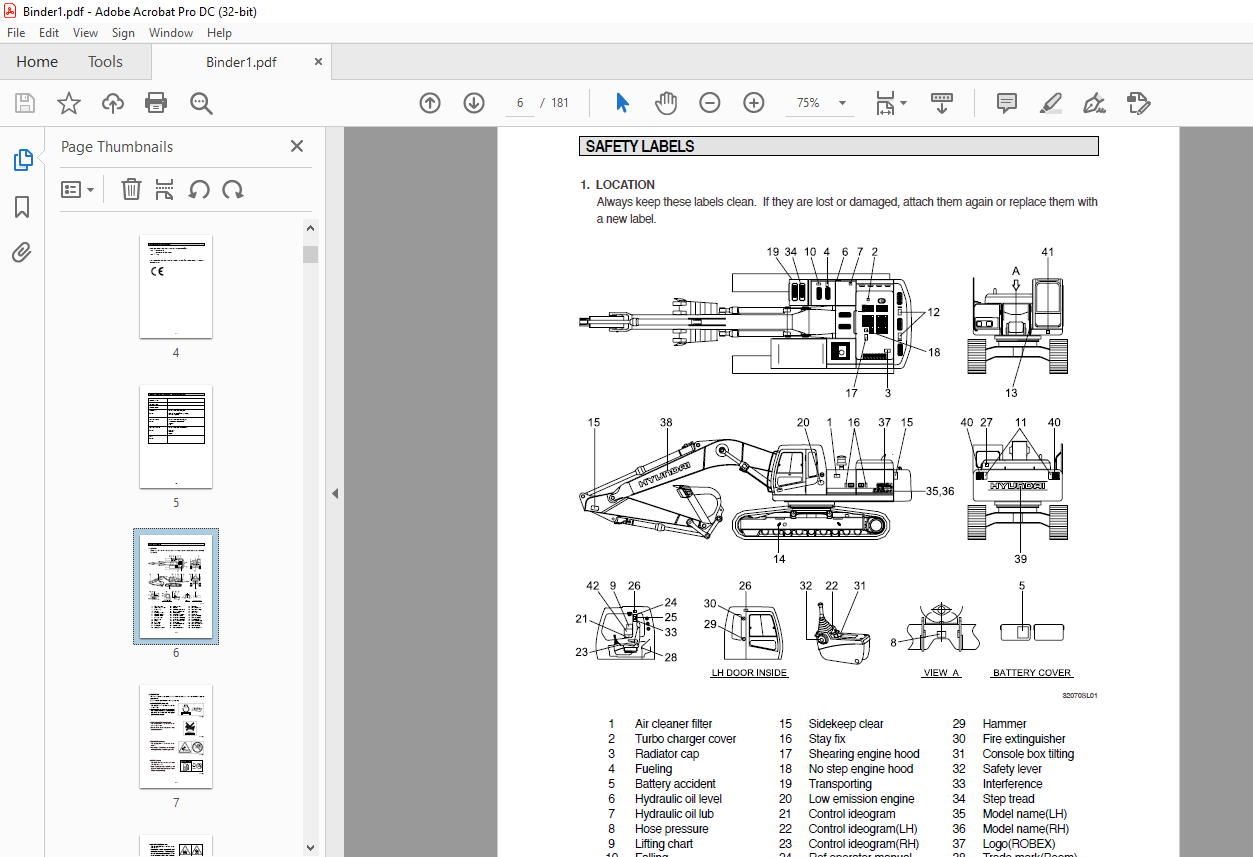Activate the hand pan tool
The height and width of the screenshot is (857, 1253).
tap(666, 103)
